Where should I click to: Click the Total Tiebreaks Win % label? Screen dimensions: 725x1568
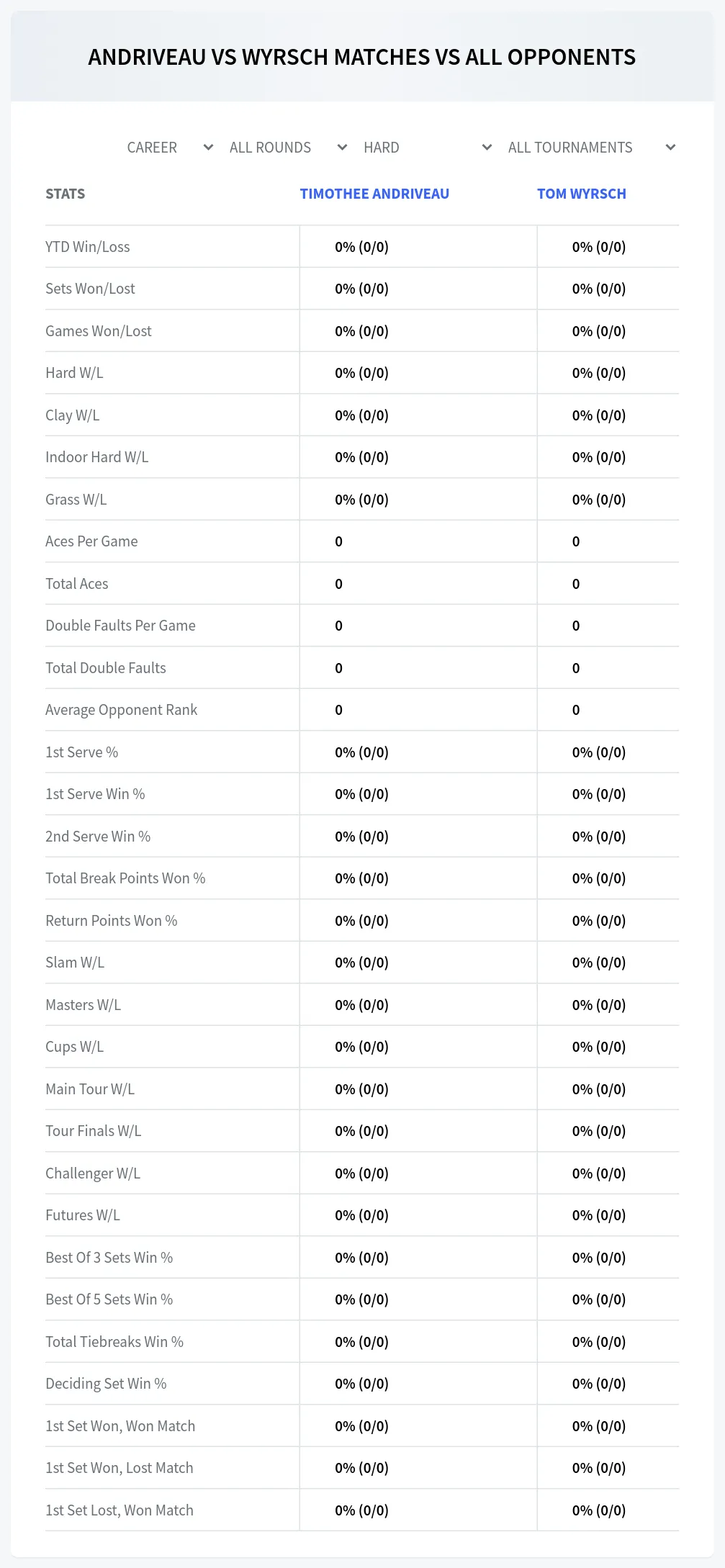(114, 1342)
